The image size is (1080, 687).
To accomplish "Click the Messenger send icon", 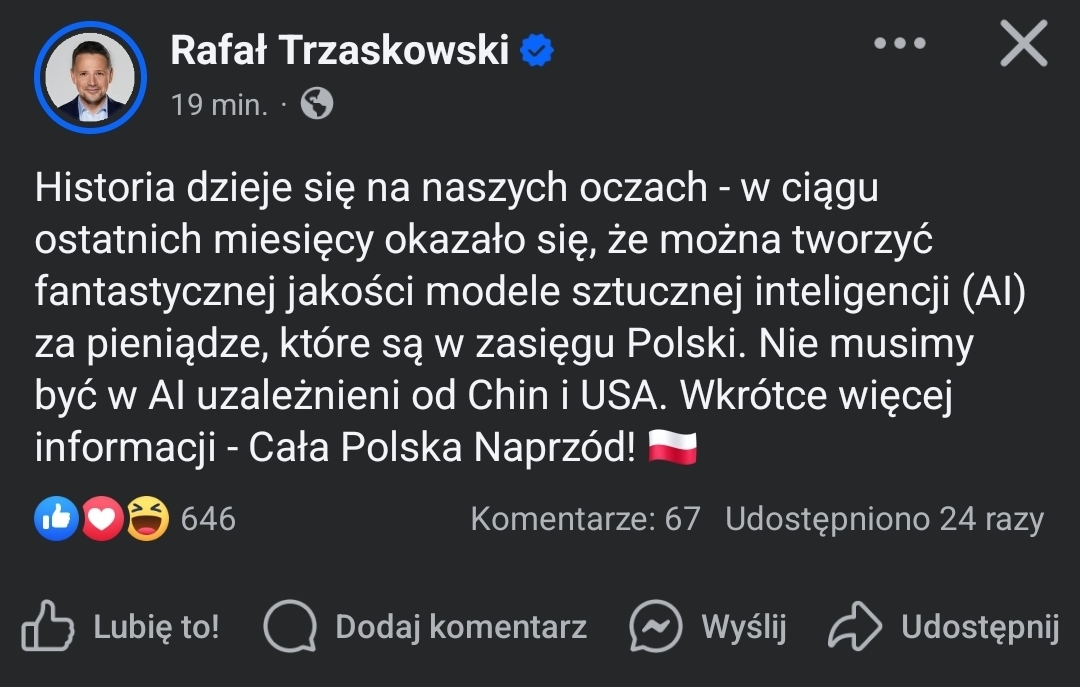I will pos(655,627).
